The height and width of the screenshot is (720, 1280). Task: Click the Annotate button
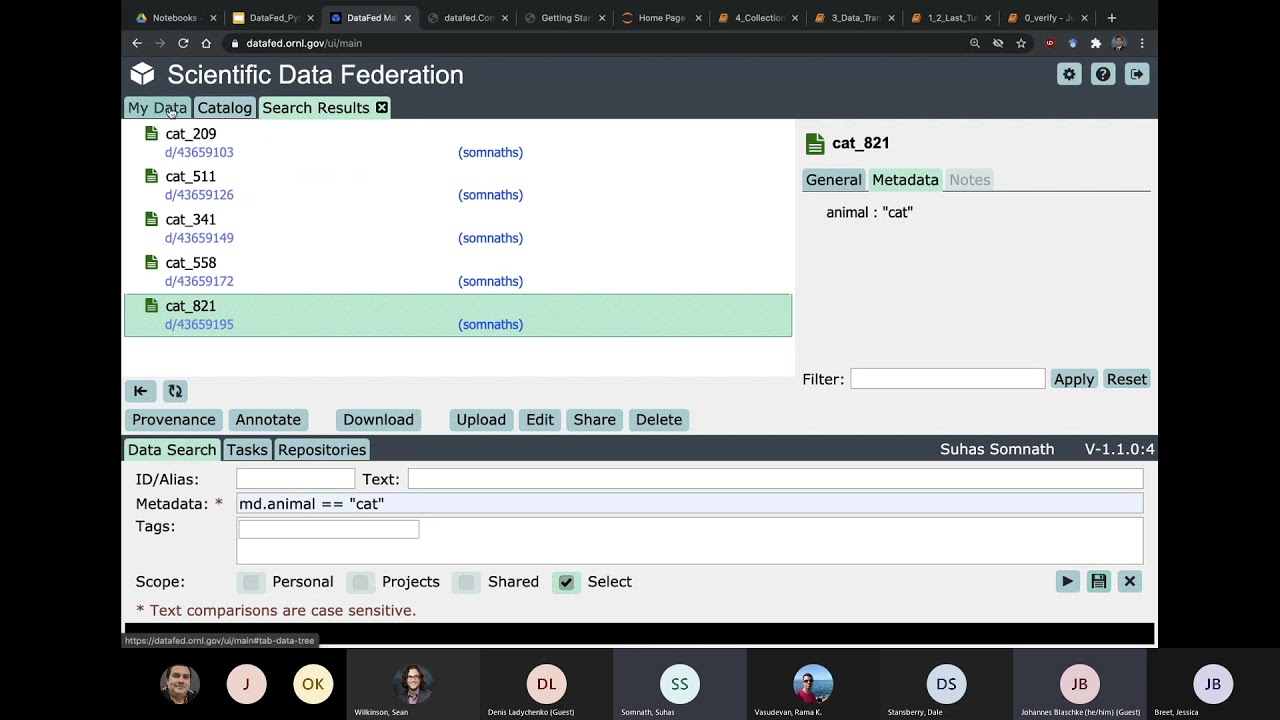click(268, 420)
